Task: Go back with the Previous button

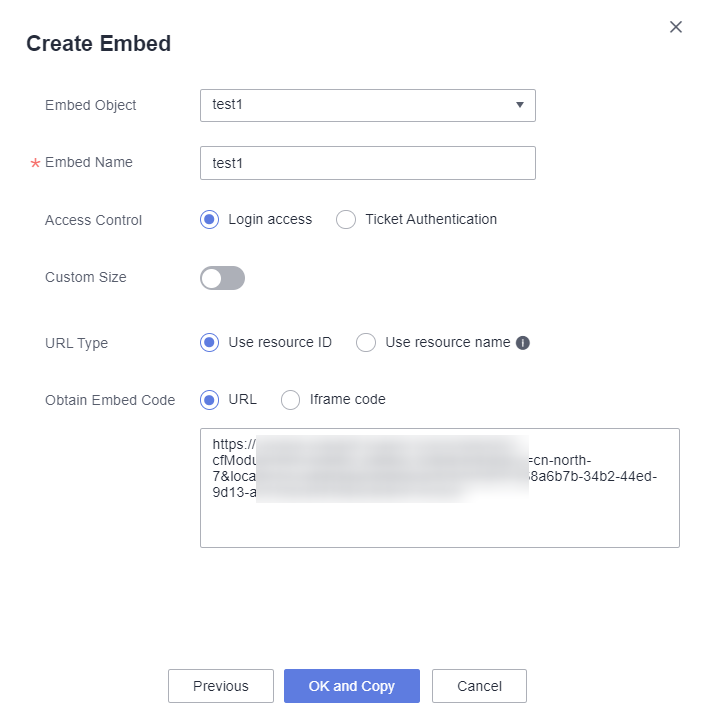Action: tap(221, 686)
